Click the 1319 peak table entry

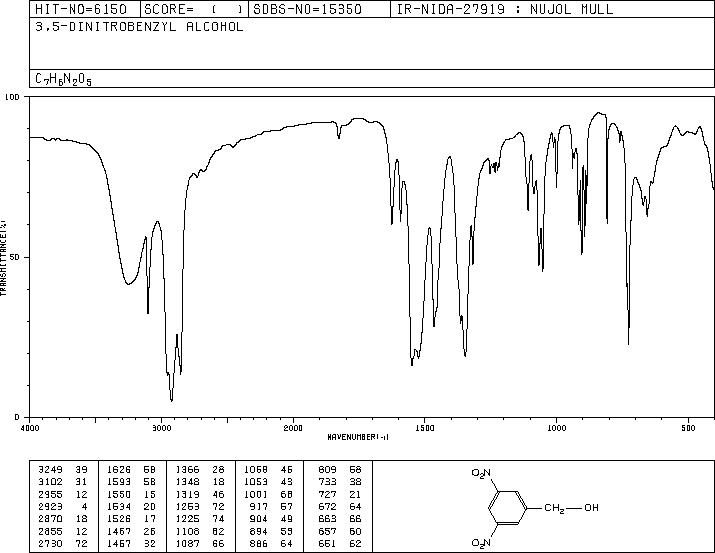pyautogui.click(x=200, y=494)
